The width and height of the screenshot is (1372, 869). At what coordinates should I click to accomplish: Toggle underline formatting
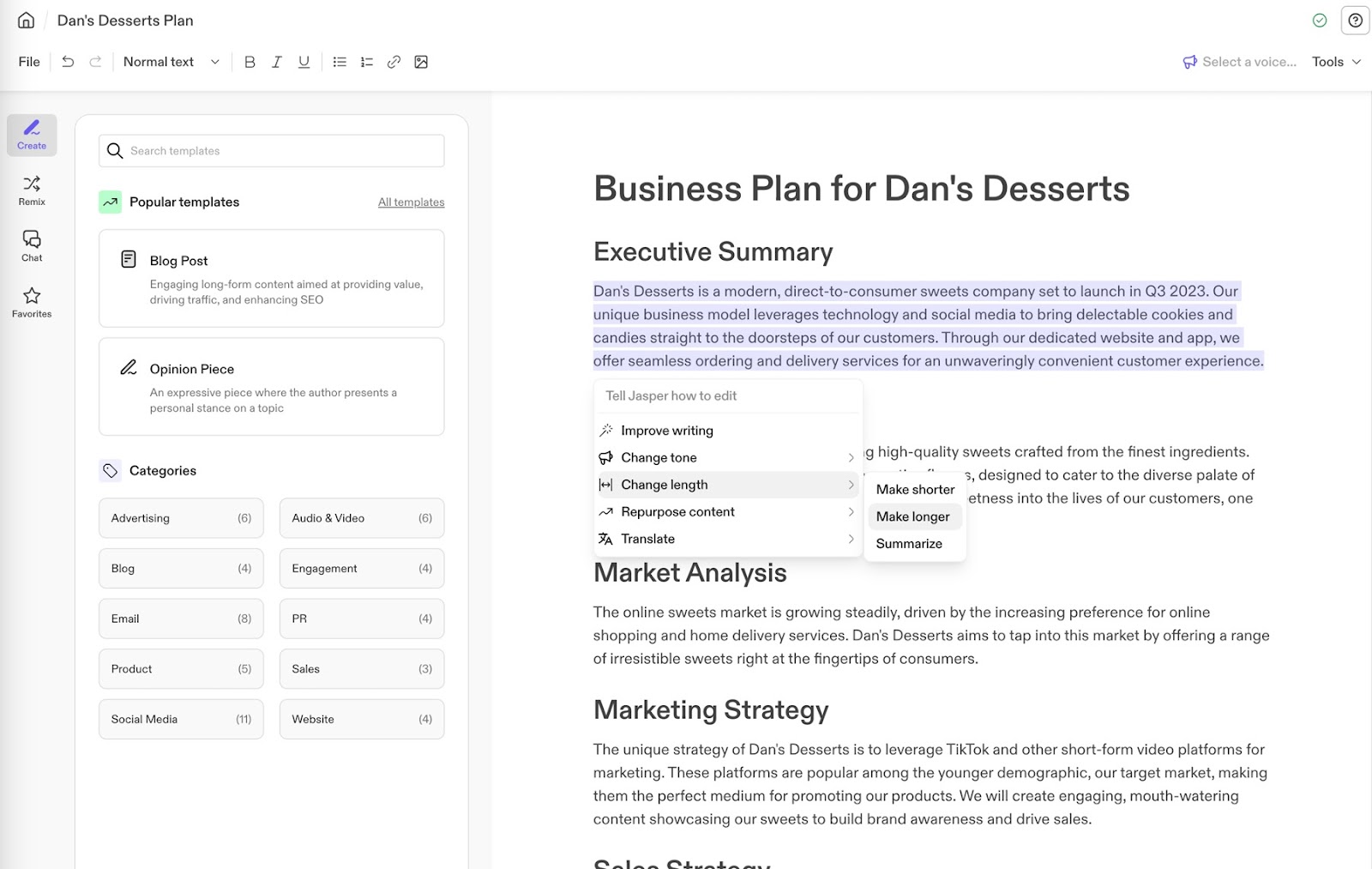pos(304,62)
